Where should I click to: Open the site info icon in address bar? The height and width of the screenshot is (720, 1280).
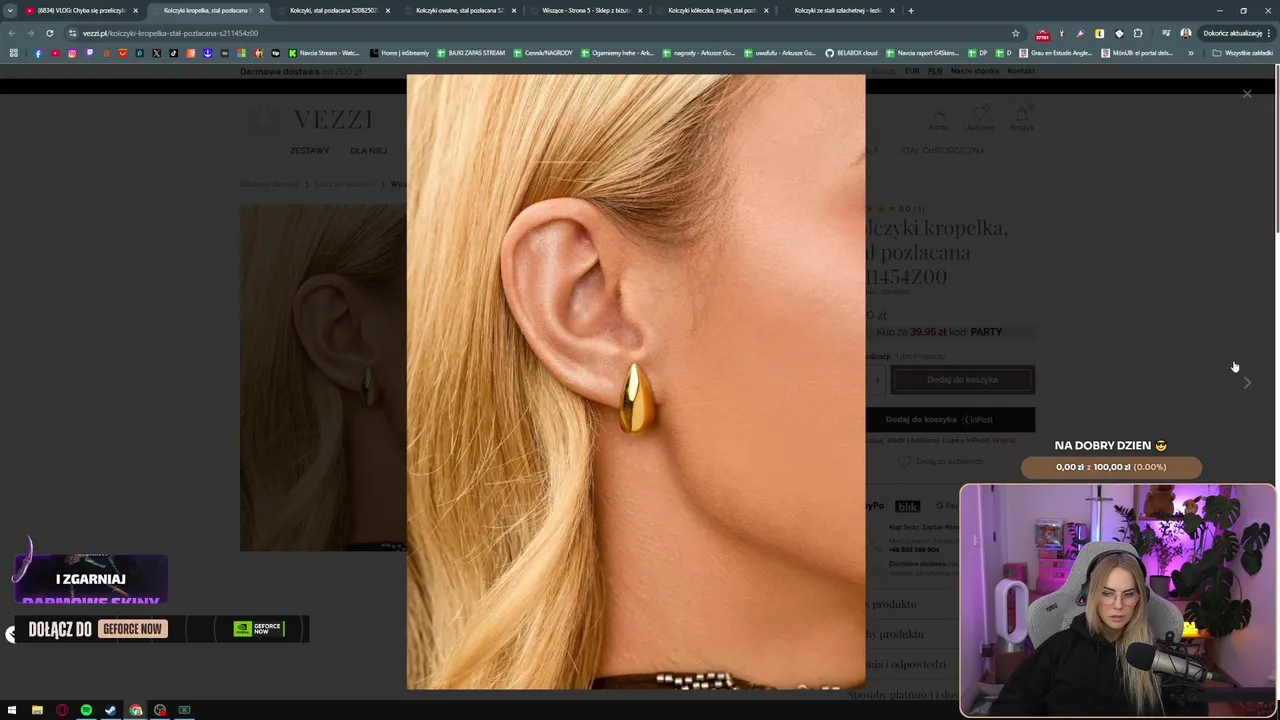pyautogui.click(x=72, y=33)
